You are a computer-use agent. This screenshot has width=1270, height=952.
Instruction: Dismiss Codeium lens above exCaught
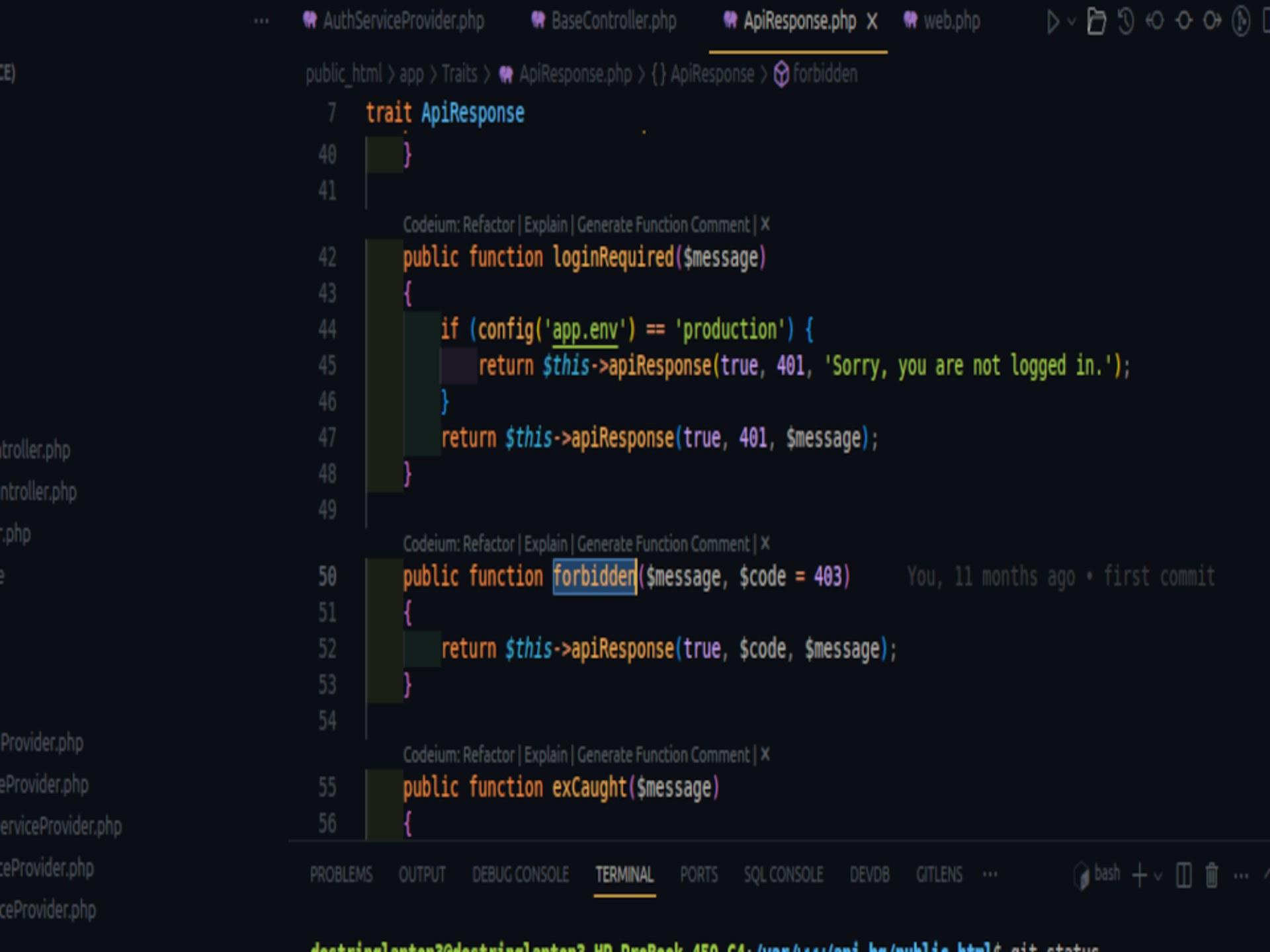pyautogui.click(x=765, y=755)
